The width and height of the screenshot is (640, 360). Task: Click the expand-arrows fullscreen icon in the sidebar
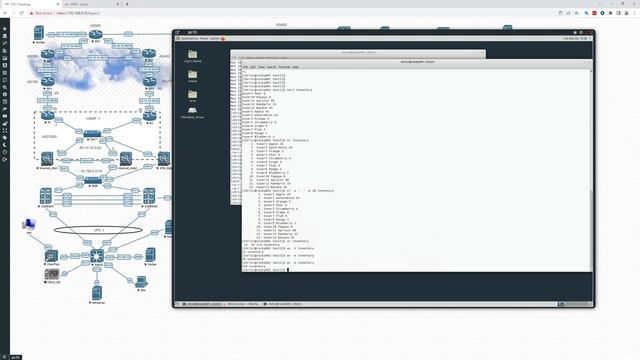(4, 131)
